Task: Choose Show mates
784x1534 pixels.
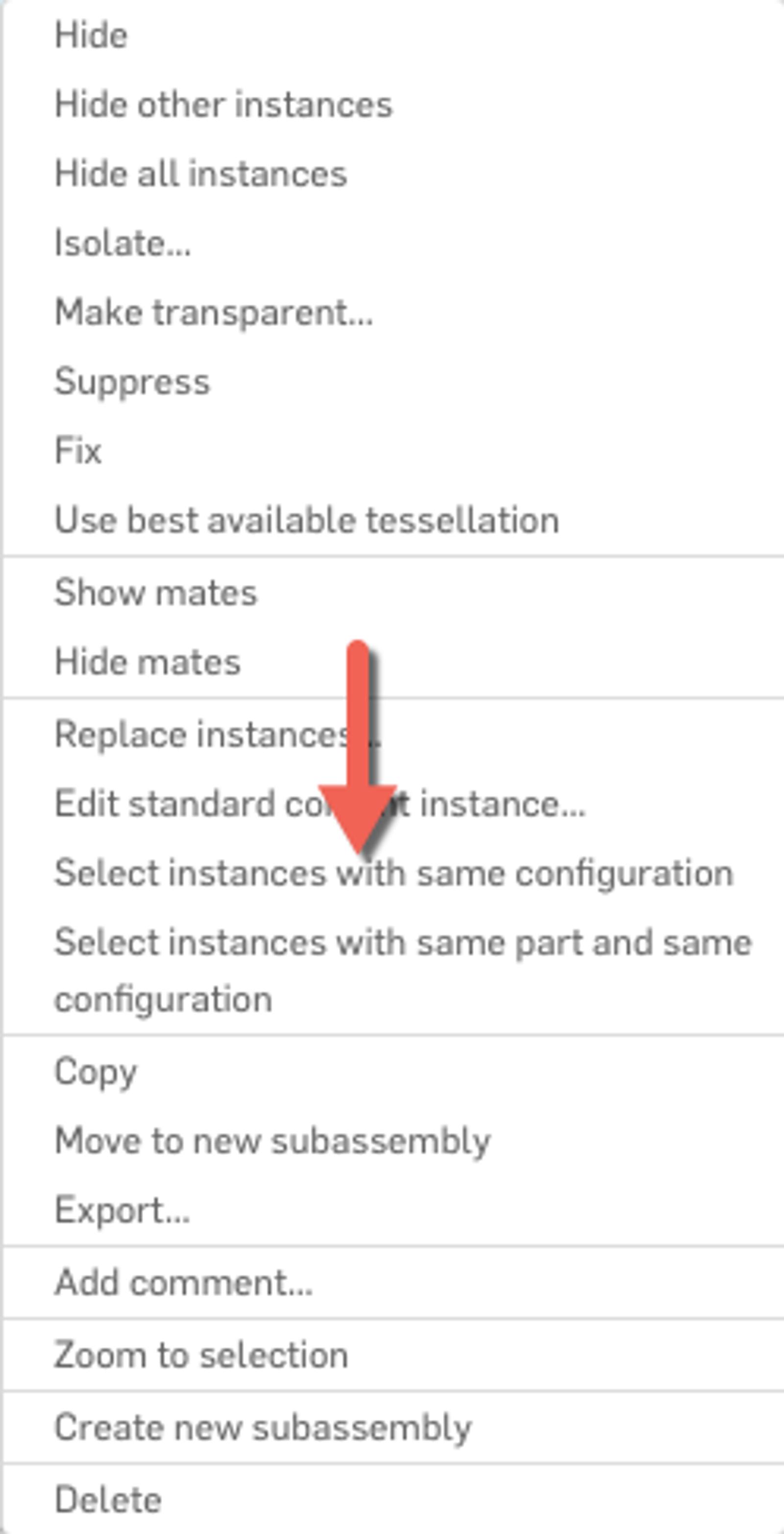Action: [x=156, y=593]
